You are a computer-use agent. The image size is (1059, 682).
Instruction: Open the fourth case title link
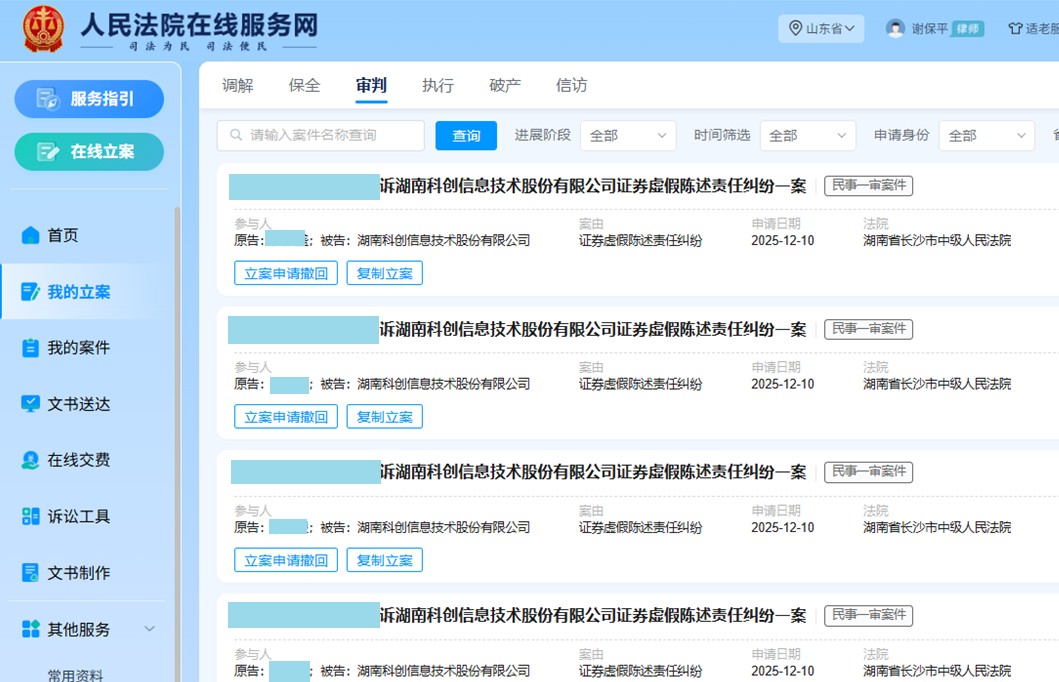(593, 615)
